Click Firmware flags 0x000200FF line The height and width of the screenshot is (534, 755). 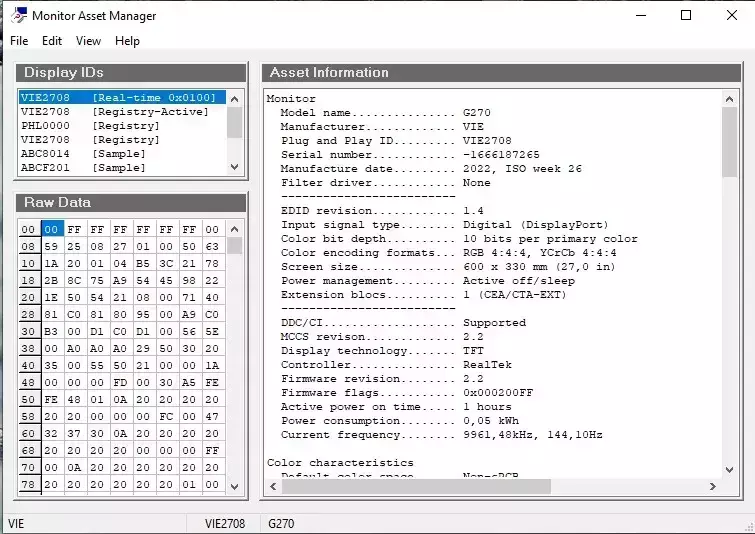coord(407,392)
